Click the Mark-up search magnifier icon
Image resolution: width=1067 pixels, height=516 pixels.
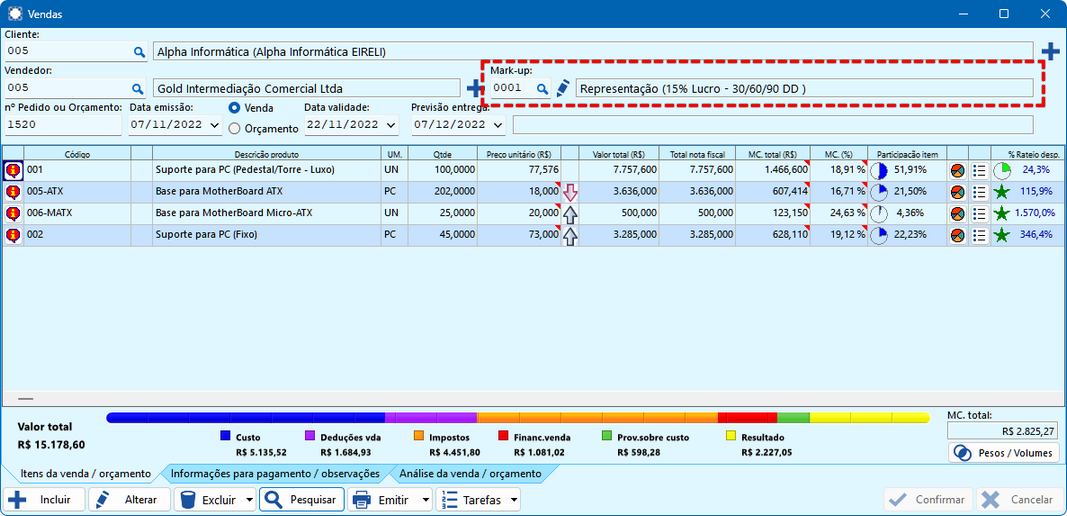tap(542, 88)
